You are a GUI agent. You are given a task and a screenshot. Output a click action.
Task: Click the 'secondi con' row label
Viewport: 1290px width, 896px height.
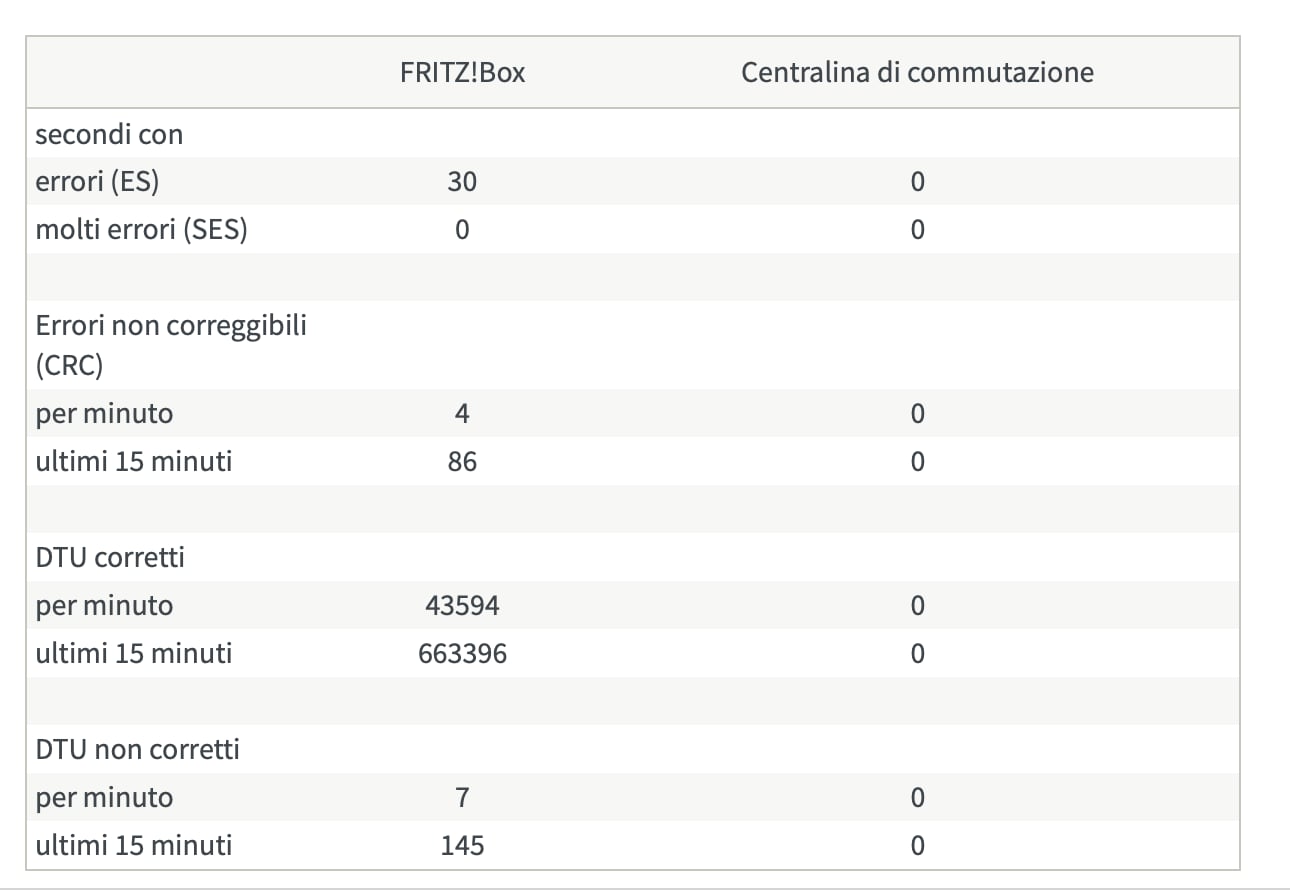pyautogui.click(x=109, y=134)
